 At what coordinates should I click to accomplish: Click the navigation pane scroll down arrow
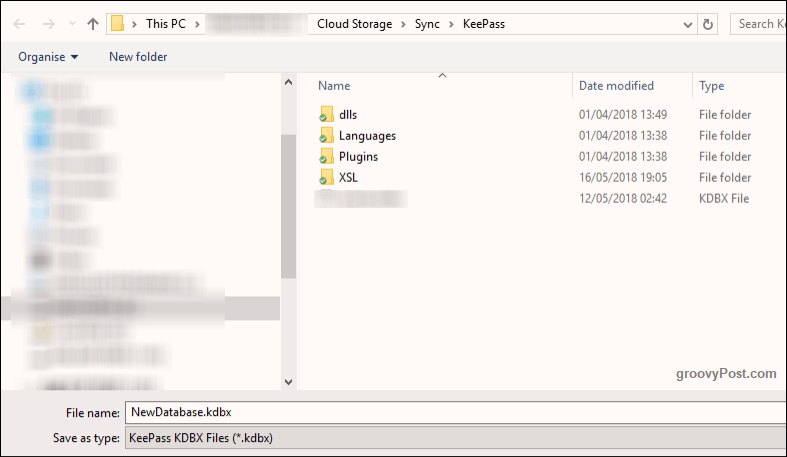click(x=288, y=382)
